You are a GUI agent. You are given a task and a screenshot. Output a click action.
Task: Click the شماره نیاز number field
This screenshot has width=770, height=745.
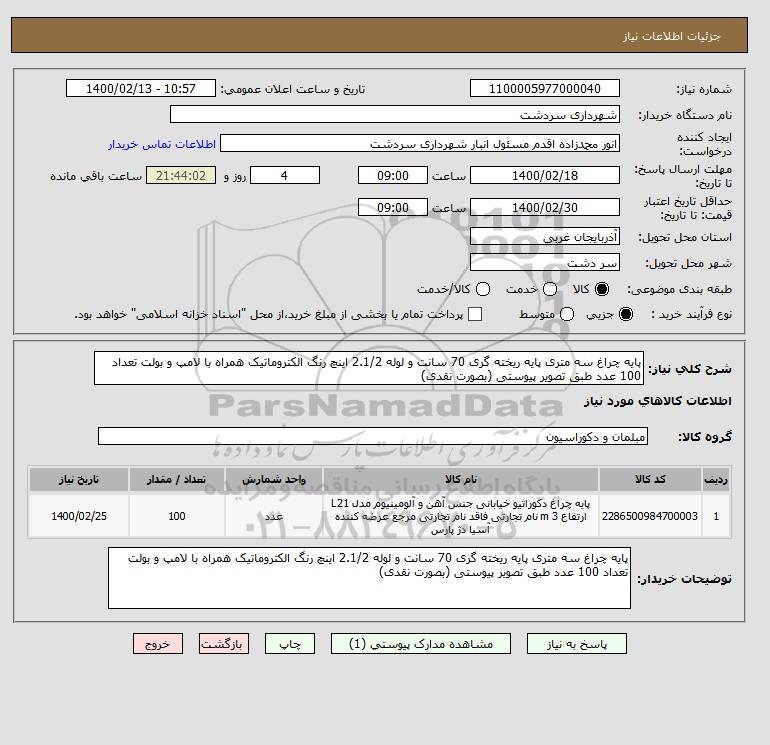click(x=545, y=88)
